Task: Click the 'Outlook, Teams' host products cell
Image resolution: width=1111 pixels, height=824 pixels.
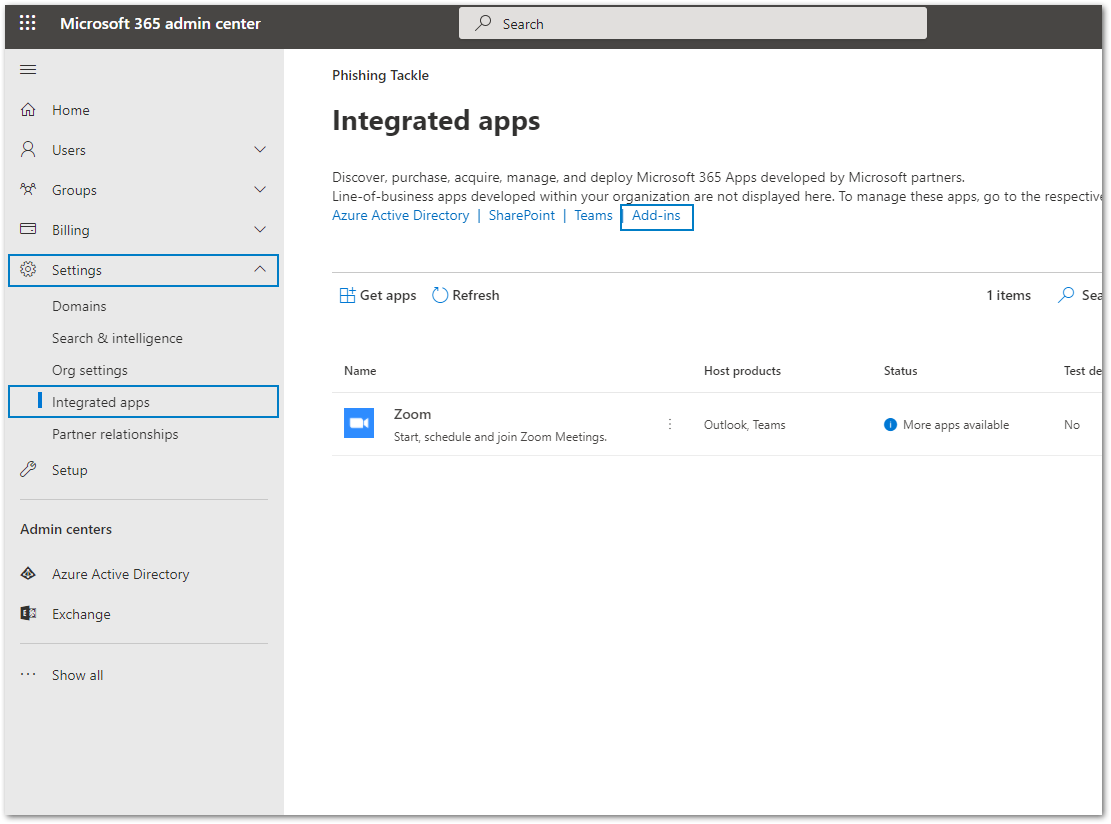Action: 745,424
